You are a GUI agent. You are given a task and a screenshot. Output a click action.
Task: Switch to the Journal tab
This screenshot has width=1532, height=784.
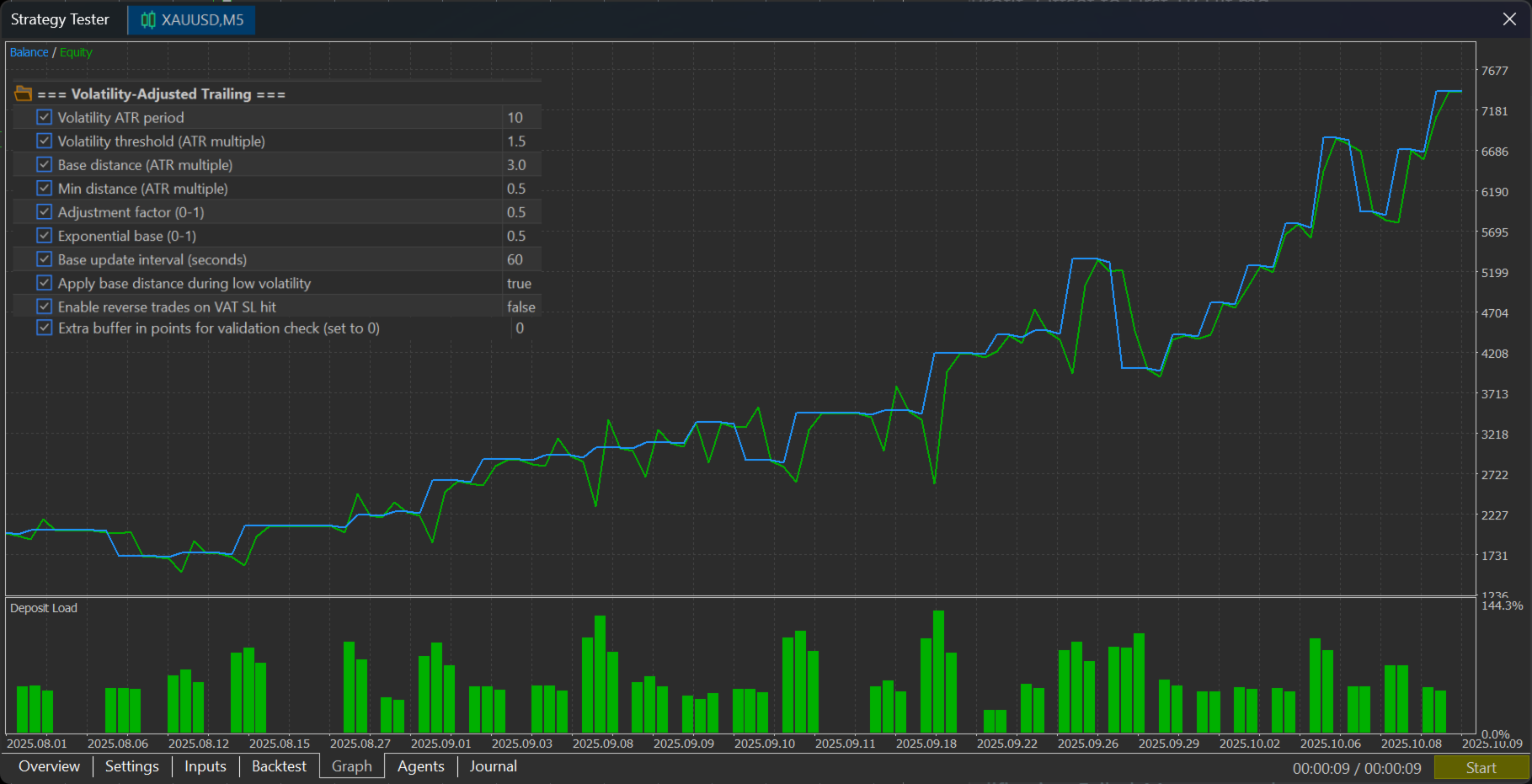(494, 766)
